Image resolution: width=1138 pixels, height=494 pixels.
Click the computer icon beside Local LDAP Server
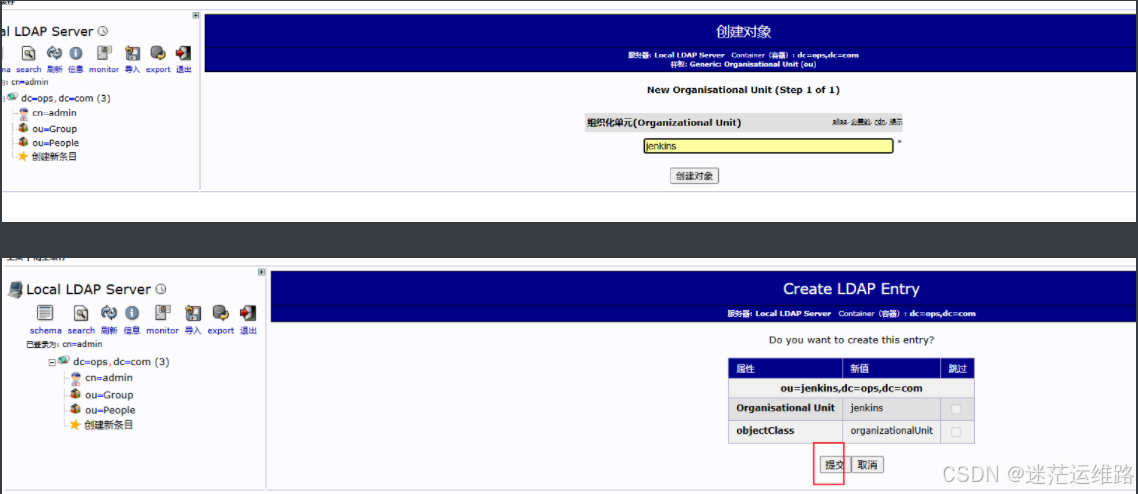[15, 289]
